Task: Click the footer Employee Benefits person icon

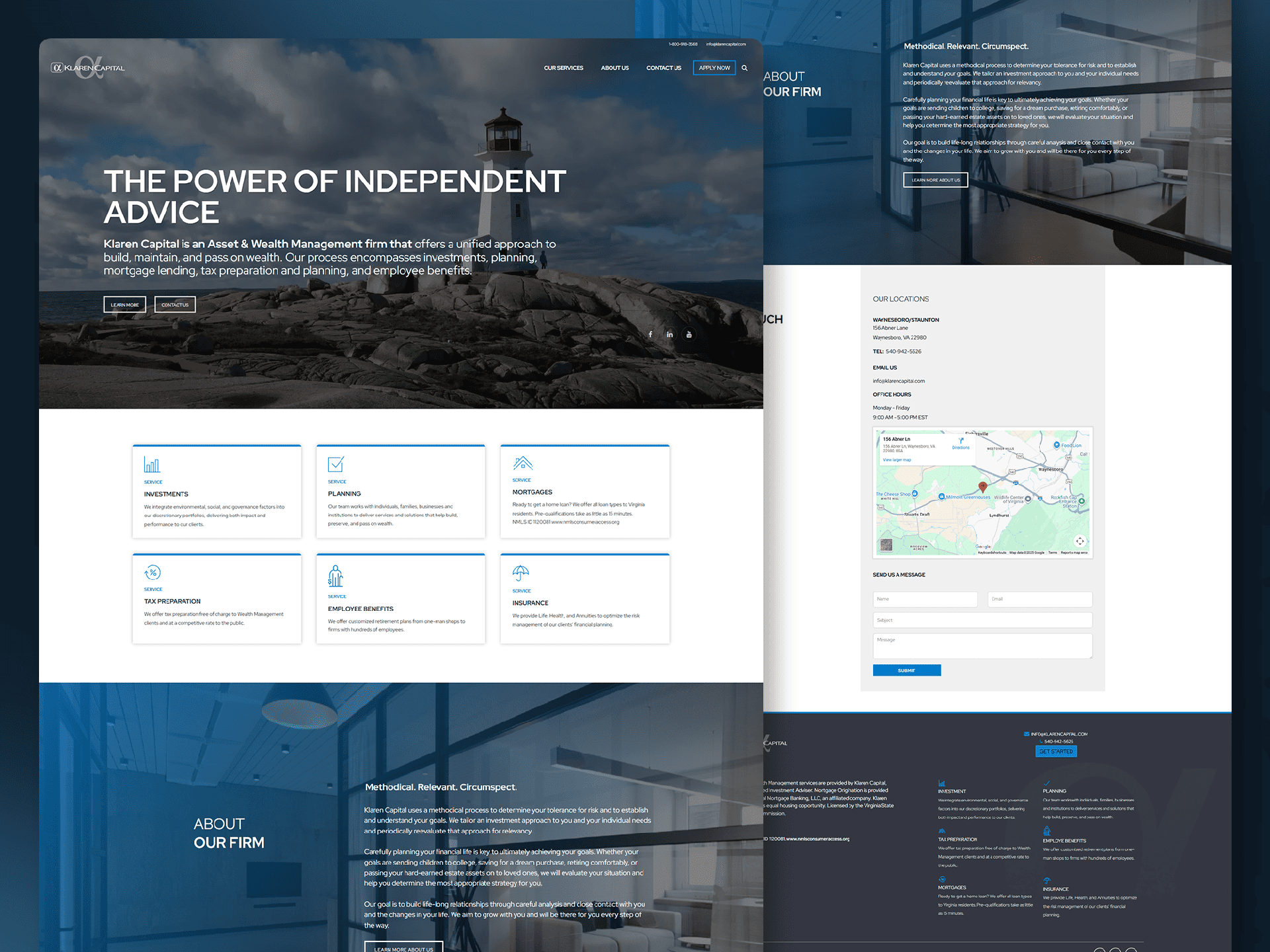Action: click(1046, 831)
